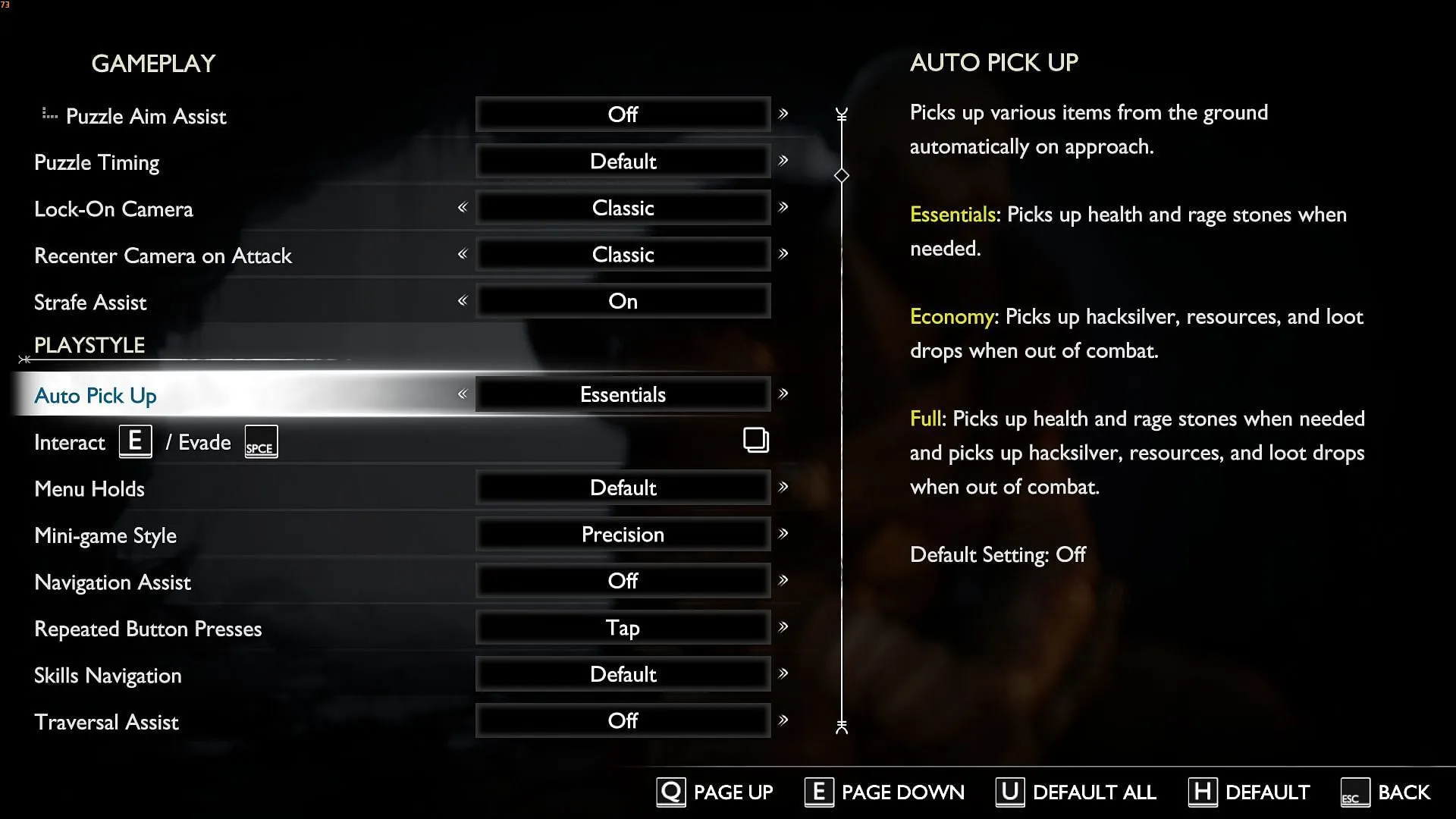
Task: Toggle Puzzle Aim Assist off setting
Action: tap(622, 114)
